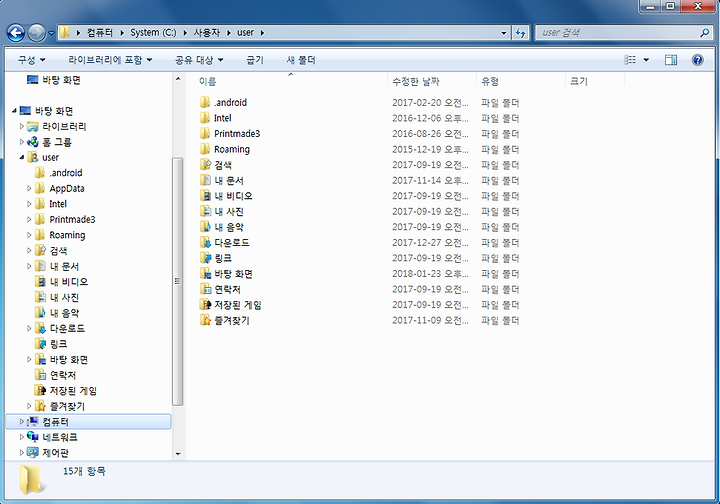720x504 pixels.
Task: Select the 즐겨찾기 folder icon in file list
Action: 205,320
